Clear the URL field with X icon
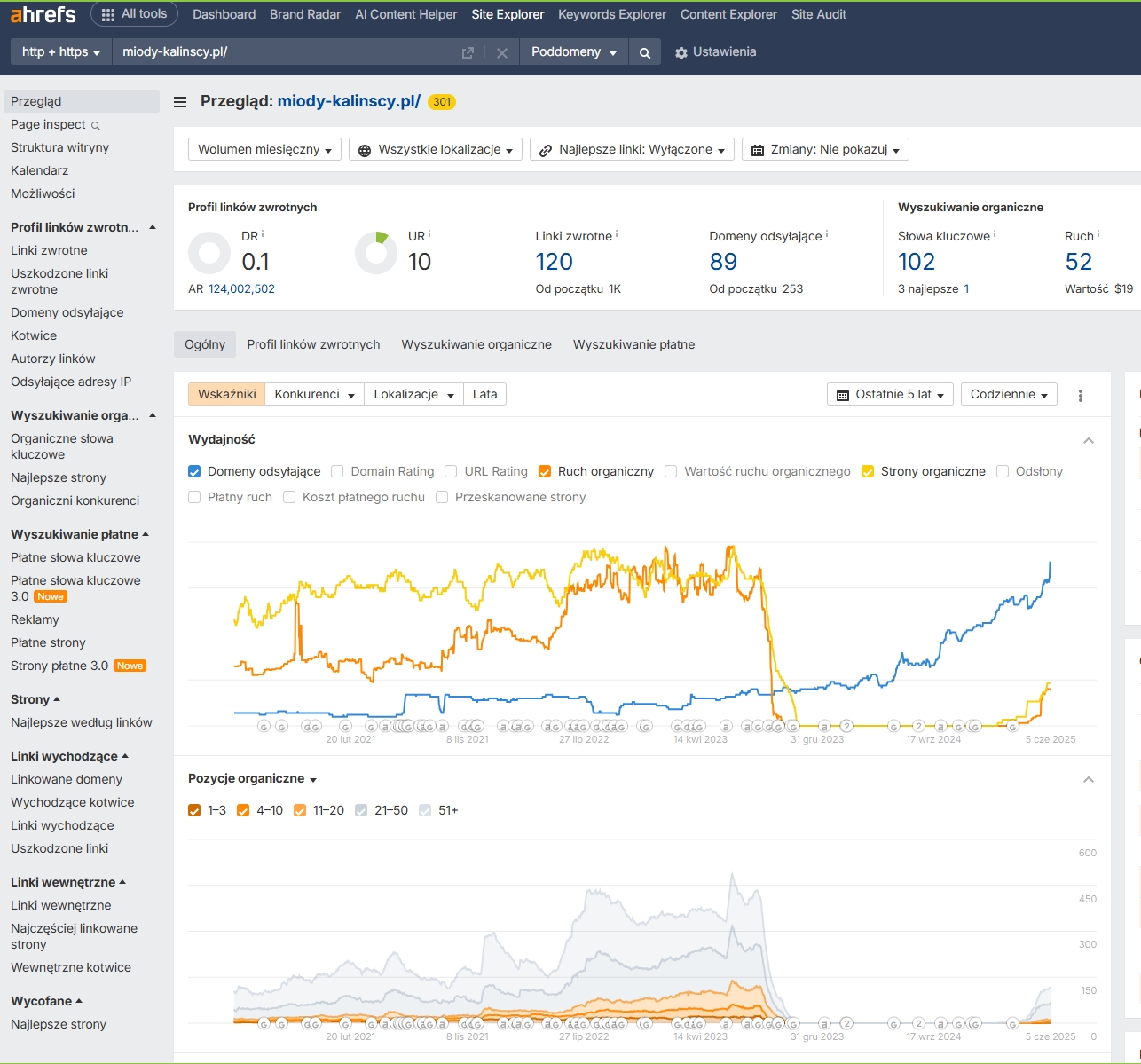1141x1064 pixels. pos(502,52)
